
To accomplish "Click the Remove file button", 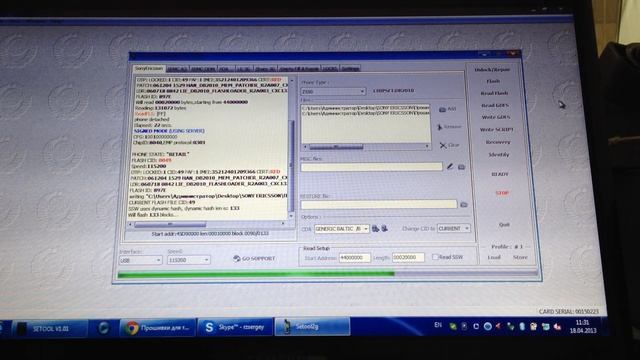I will pos(449,127).
